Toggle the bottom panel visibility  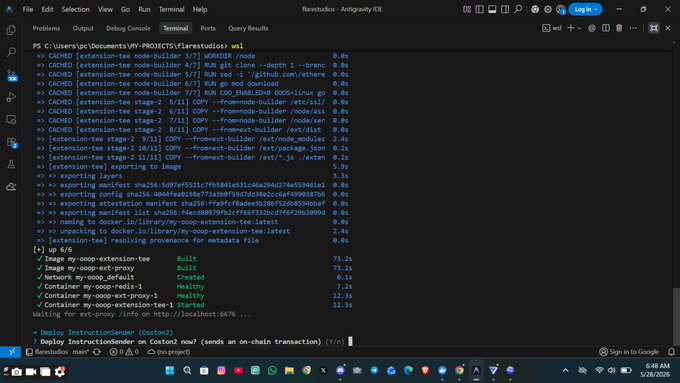tap(492, 9)
